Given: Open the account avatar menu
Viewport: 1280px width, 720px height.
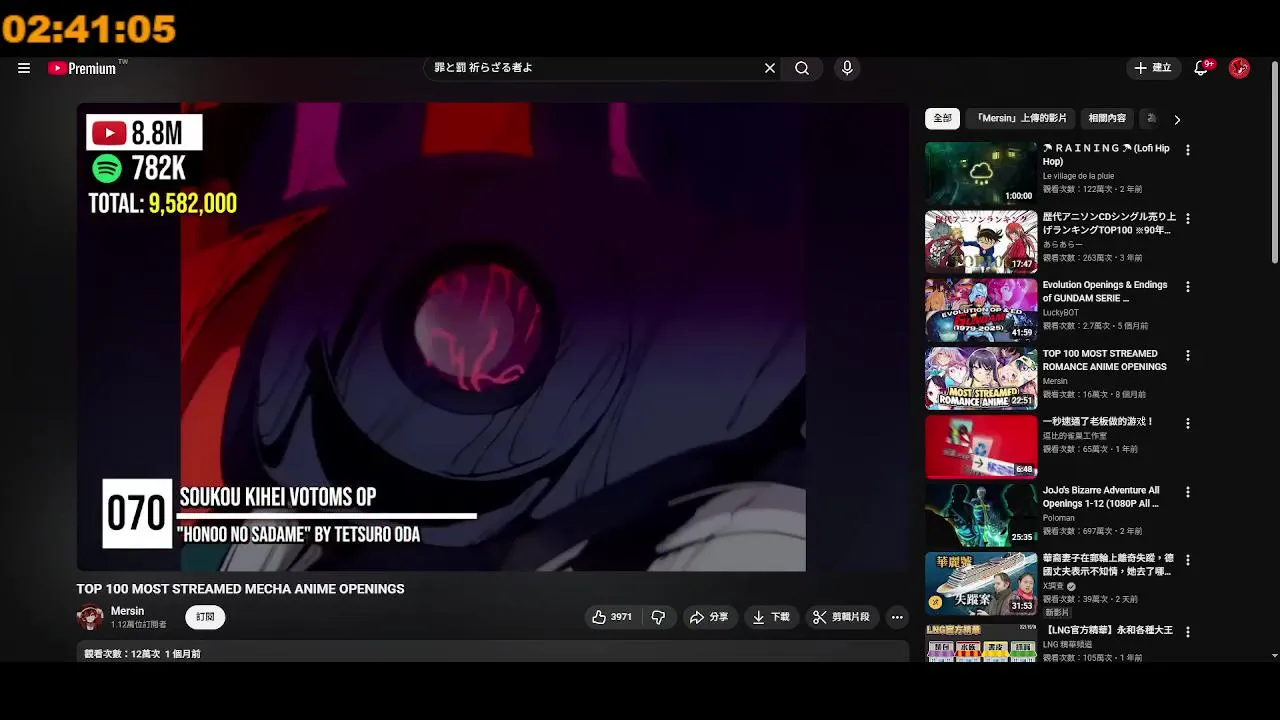Looking at the screenshot, I should coord(1239,68).
